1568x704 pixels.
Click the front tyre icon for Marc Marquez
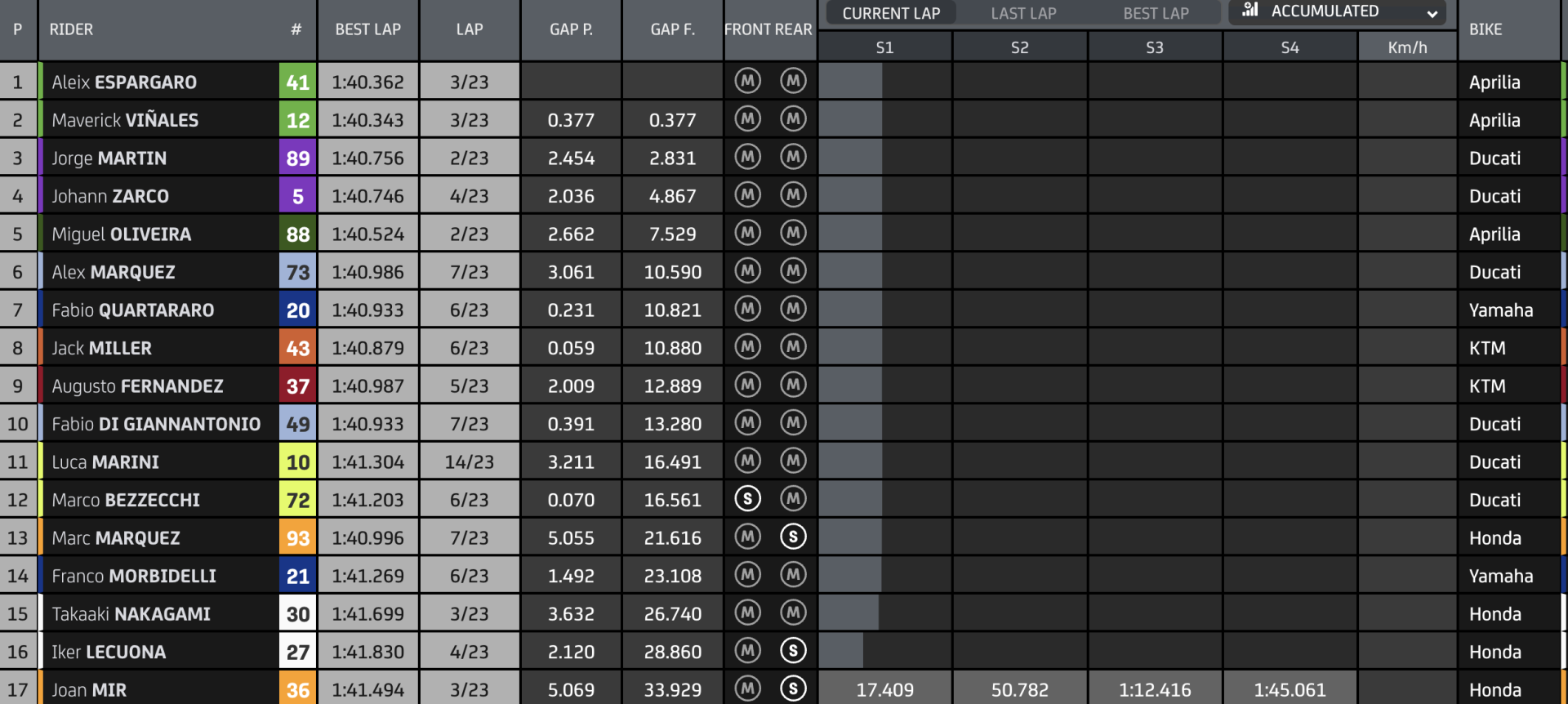point(747,537)
